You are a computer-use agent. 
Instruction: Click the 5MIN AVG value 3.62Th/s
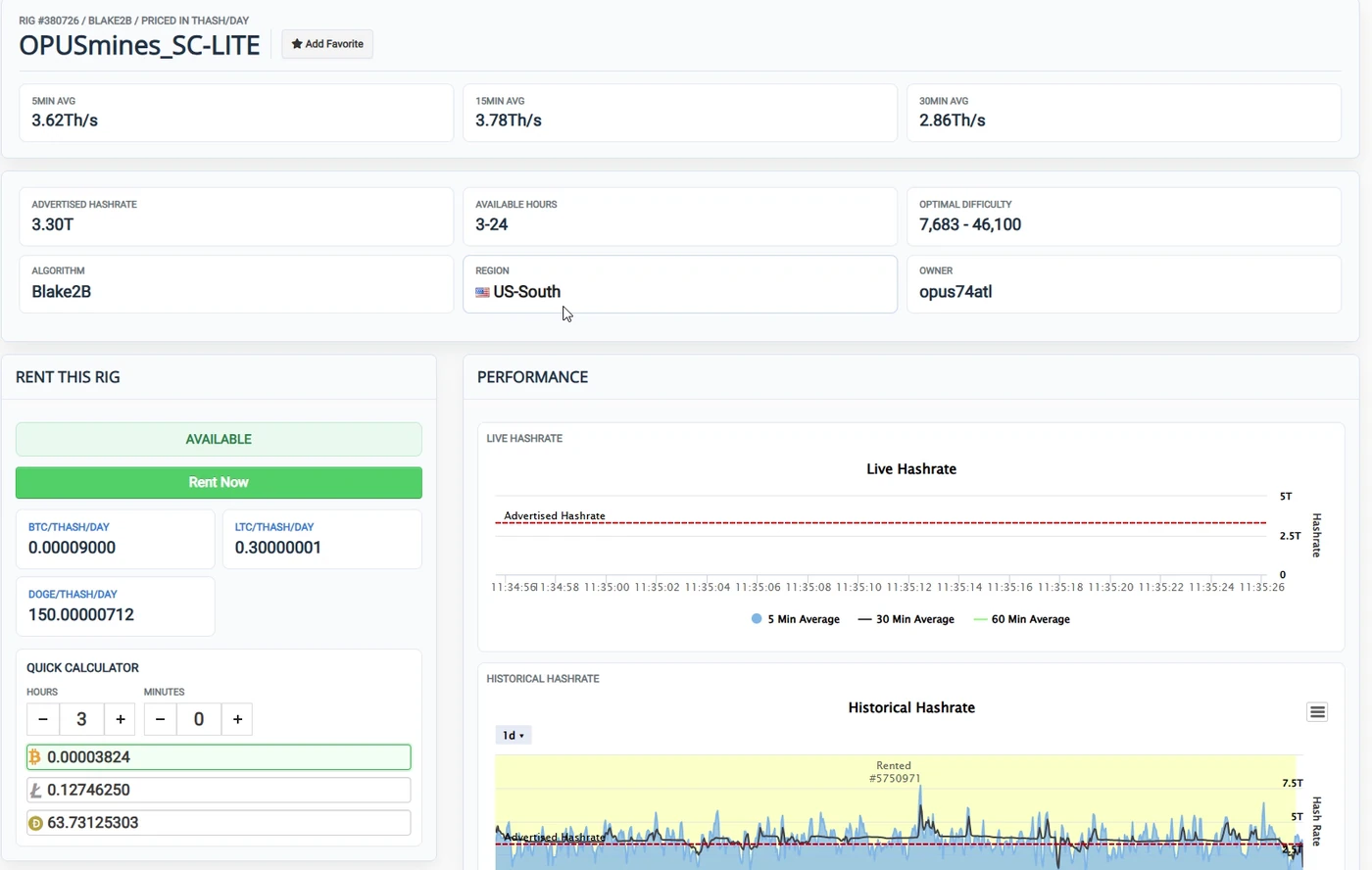[65, 121]
